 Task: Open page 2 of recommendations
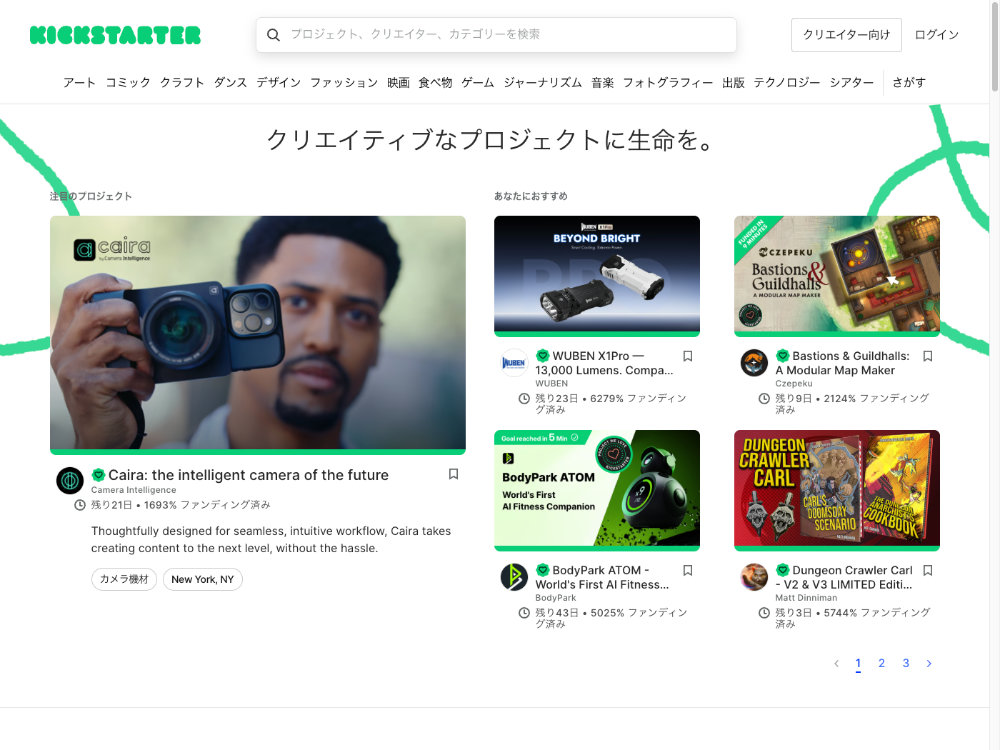point(881,663)
